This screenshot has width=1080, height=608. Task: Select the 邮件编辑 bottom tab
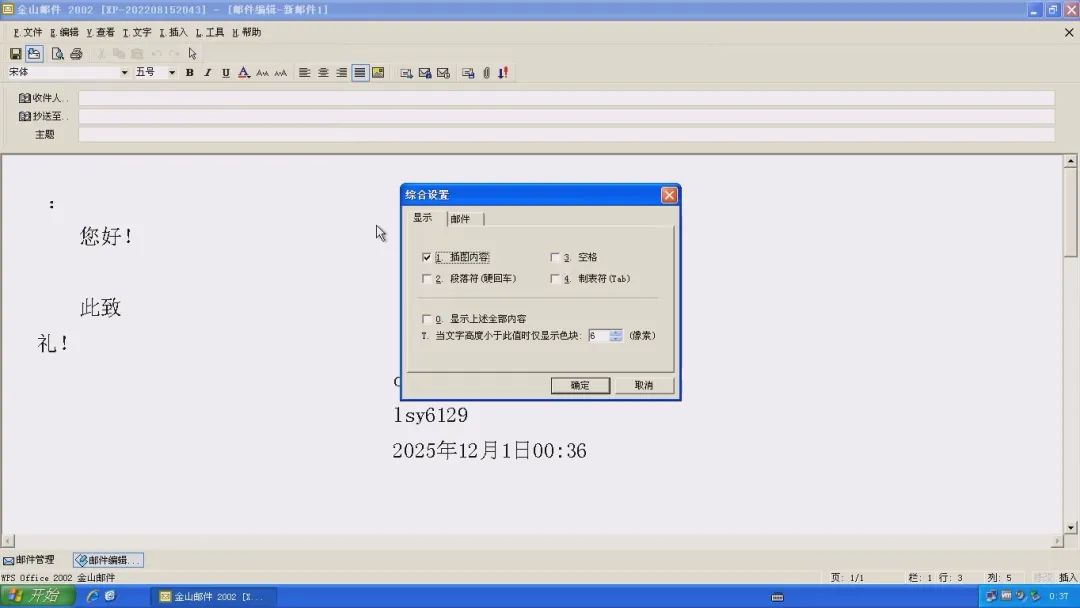point(108,560)
